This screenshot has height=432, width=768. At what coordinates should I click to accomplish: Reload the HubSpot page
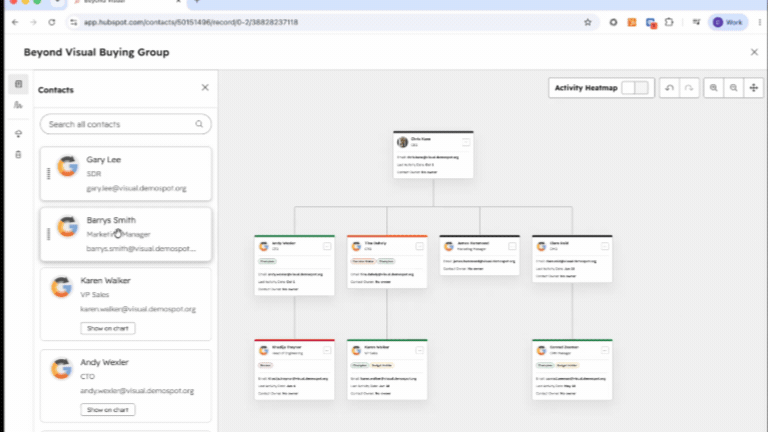click(51, 22)
